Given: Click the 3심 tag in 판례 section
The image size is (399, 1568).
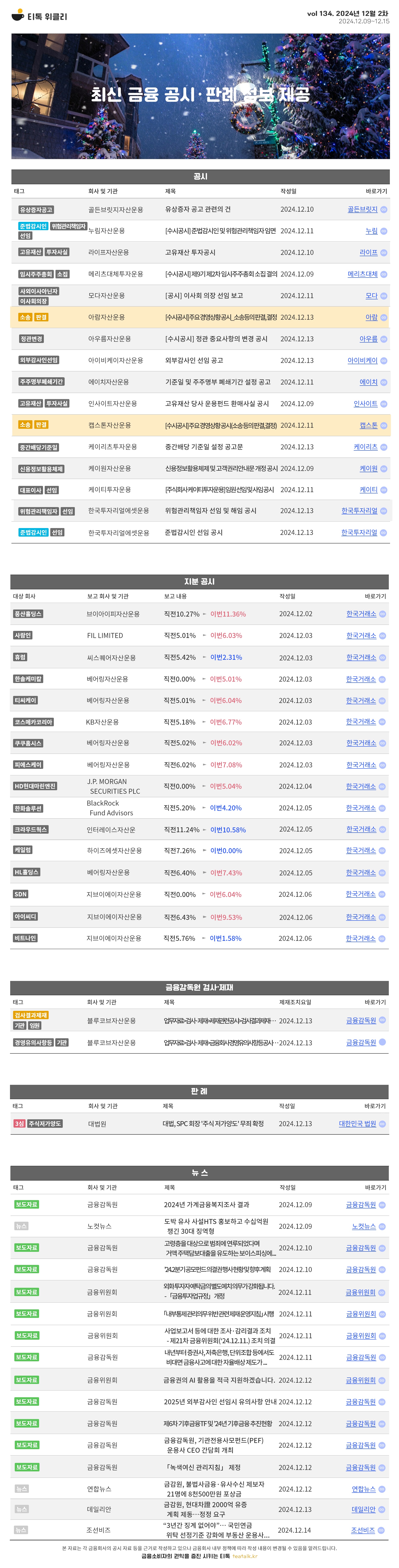Looking at the screenshot, I should pyautogui.click(x=20, y=1124).
